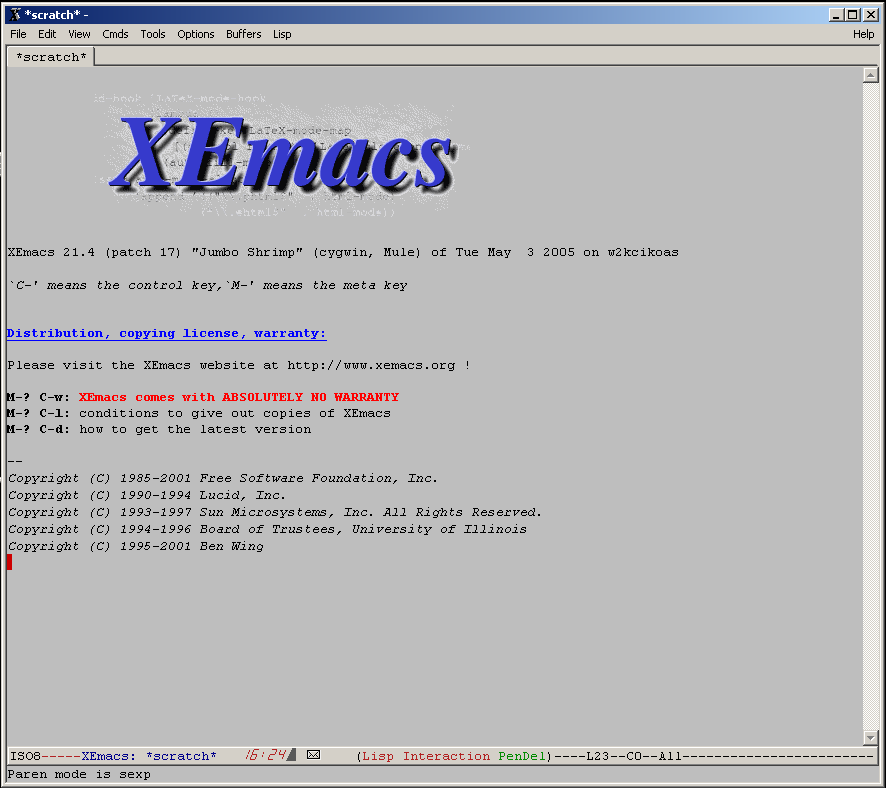Select the *scratch* buffer tab

click(51, 57)
